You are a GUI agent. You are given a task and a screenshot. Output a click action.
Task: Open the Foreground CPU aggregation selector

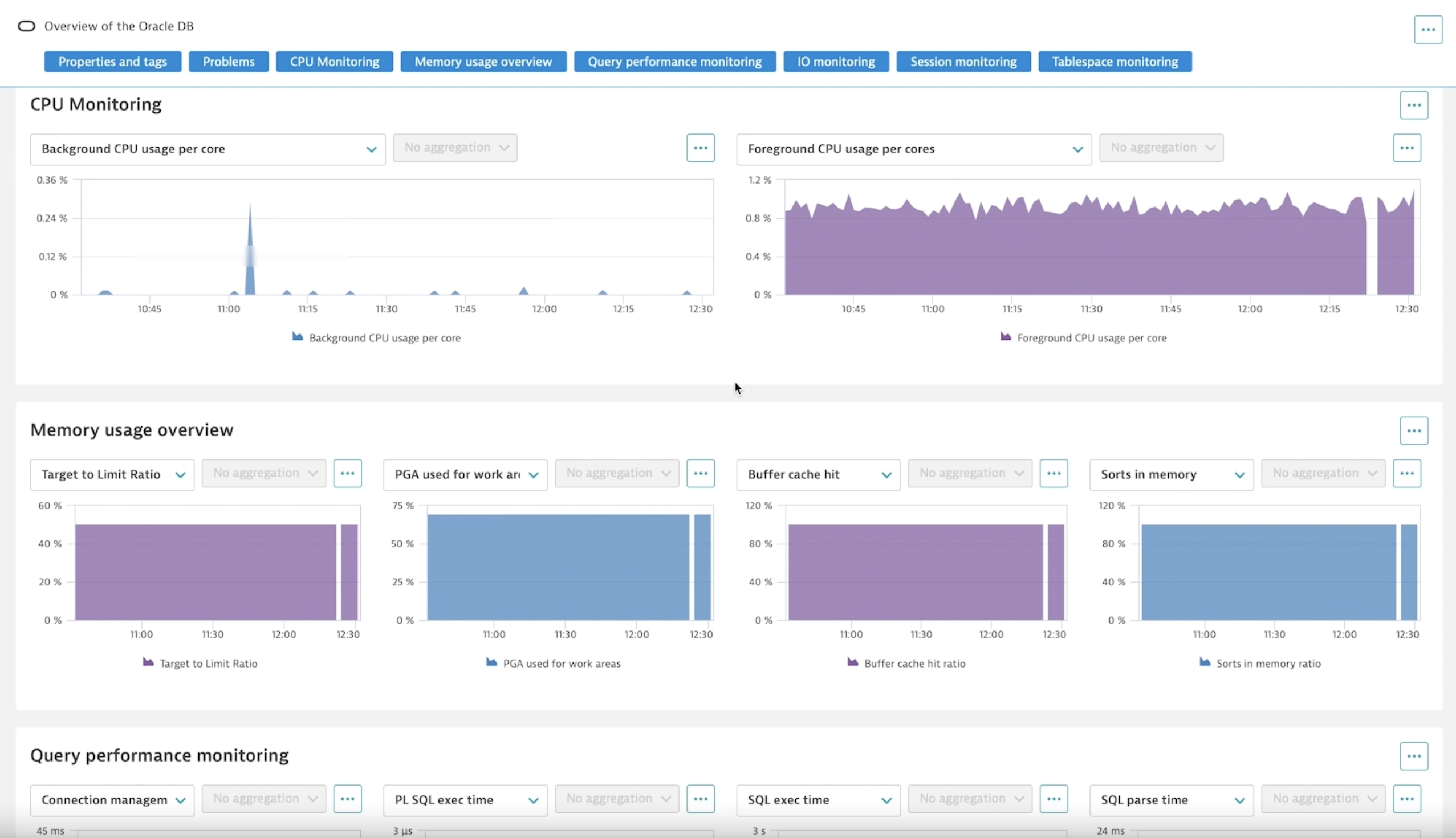coord(1161,148)
